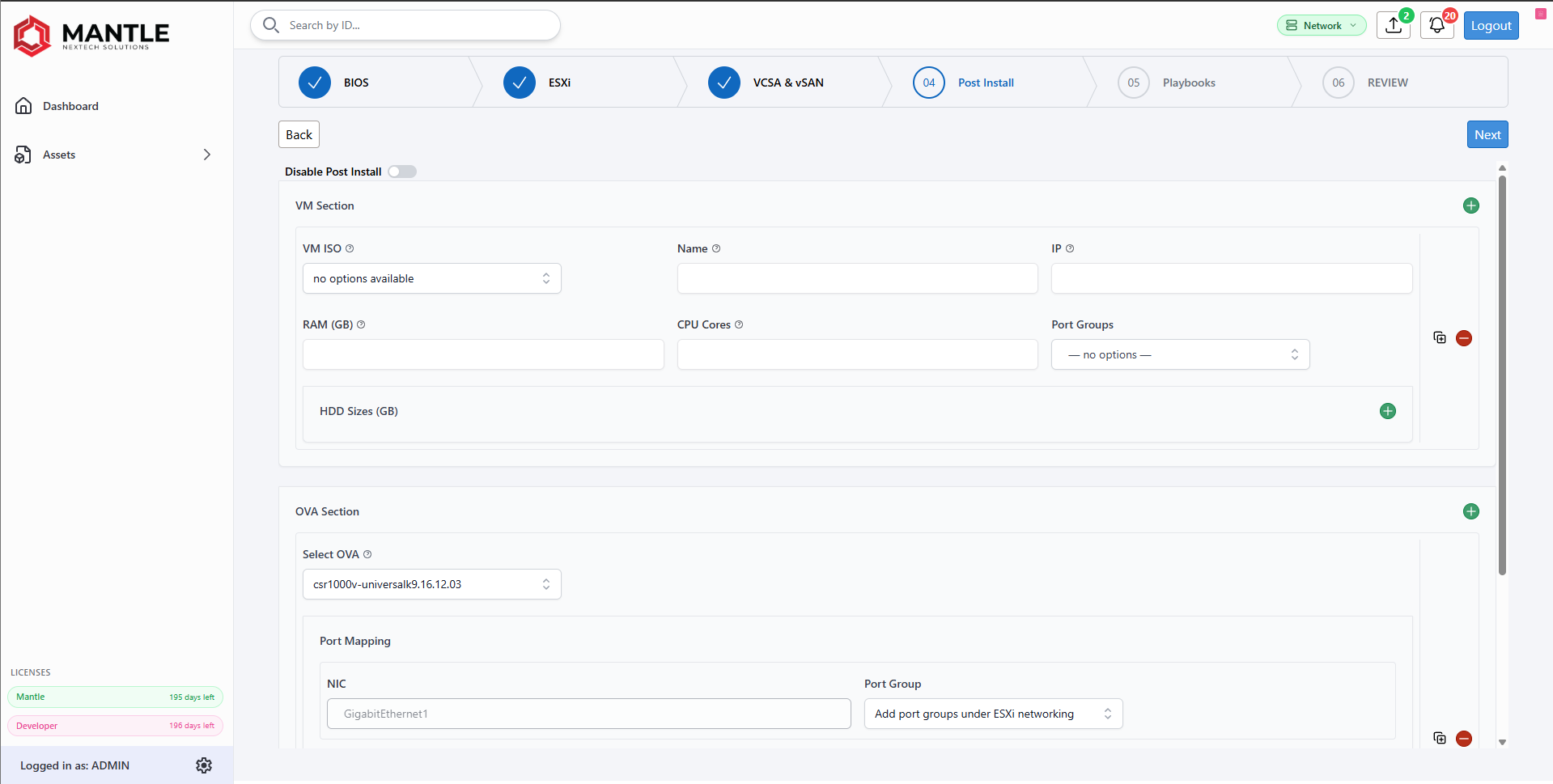Open the Port Group mapping dropdown
The height and width of the screenshot is (784, 1553).
[994, 714]
